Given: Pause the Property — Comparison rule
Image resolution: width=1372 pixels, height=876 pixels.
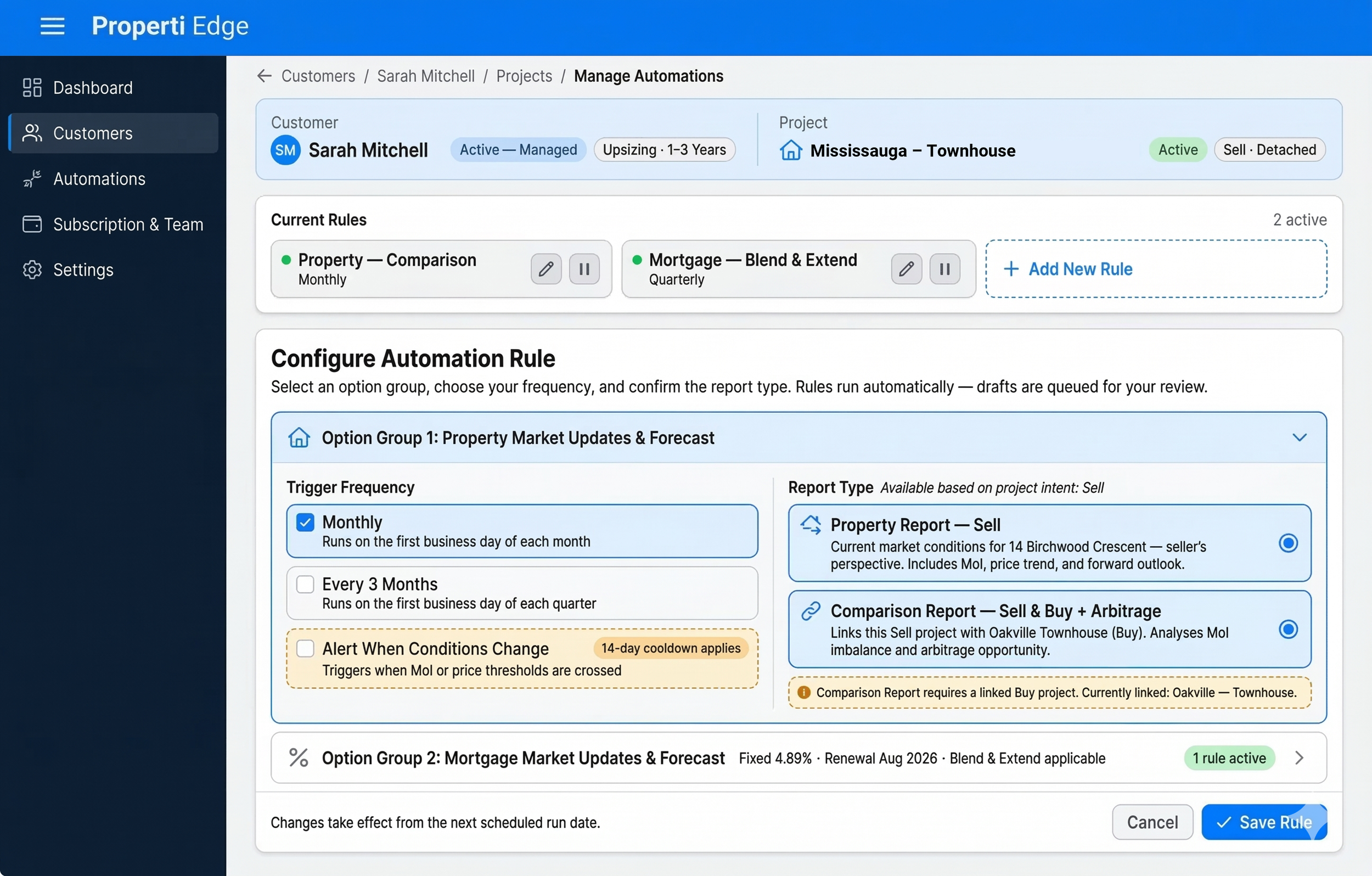Looking at the screenshot, I should (x=584, y=268).
